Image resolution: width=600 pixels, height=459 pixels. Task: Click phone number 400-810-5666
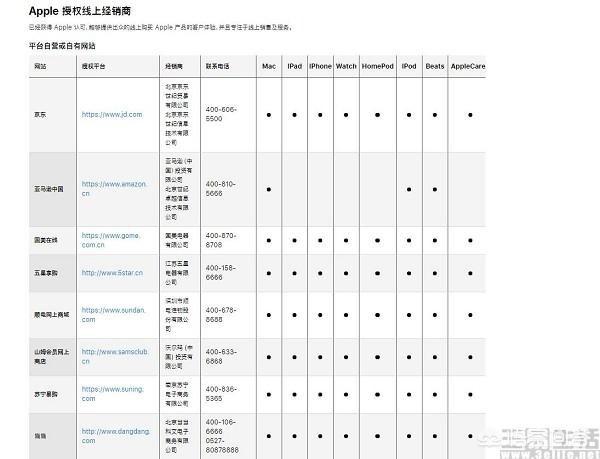[220, 189]
